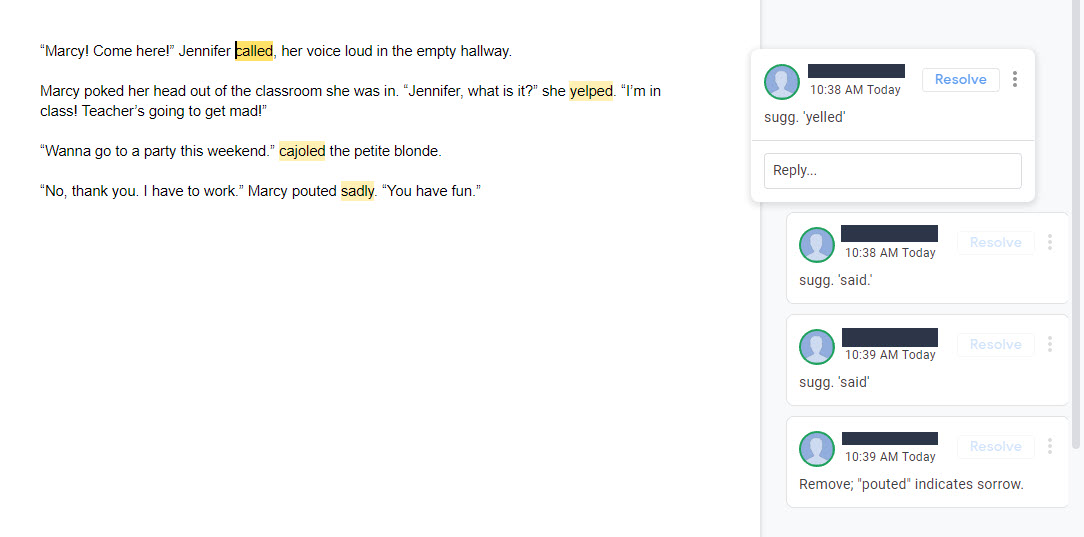Click the highlighted word 'sadly'
The width and height of the screenshot is (1084, 537).
[x=357, y=191]
